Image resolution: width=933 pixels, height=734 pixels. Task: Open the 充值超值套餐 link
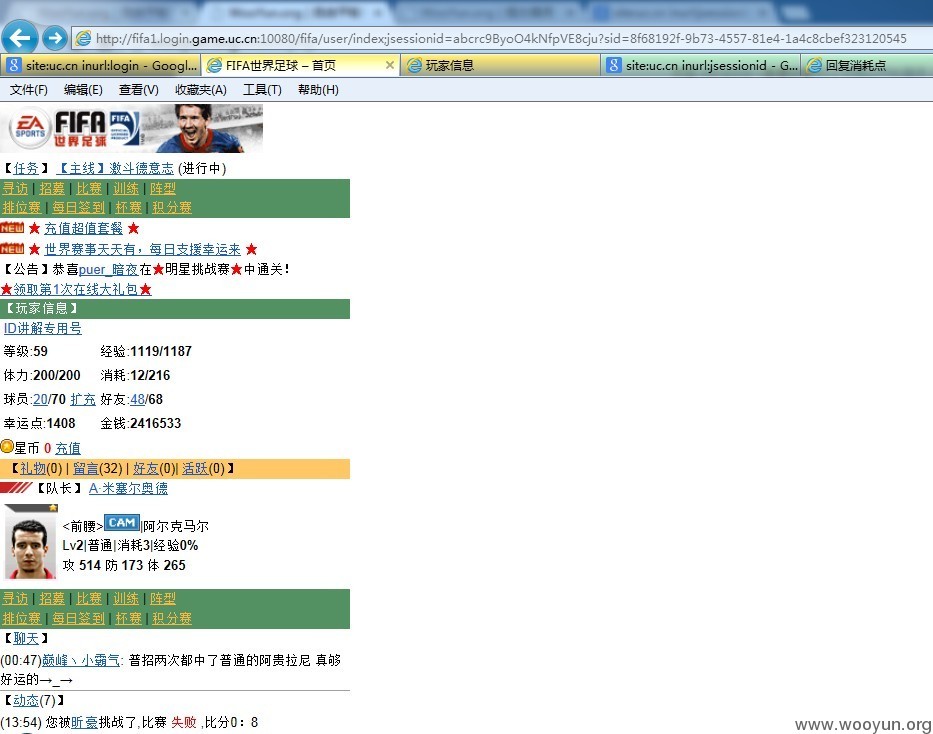point(83,228)
